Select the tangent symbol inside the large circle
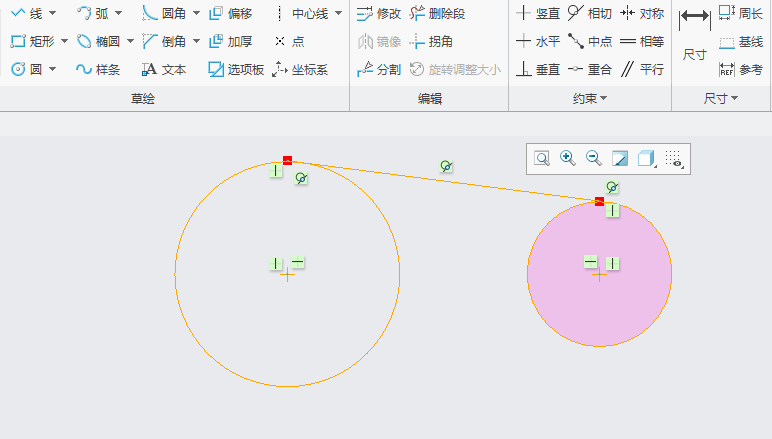772x439 pixels. [x=301, y=178]
